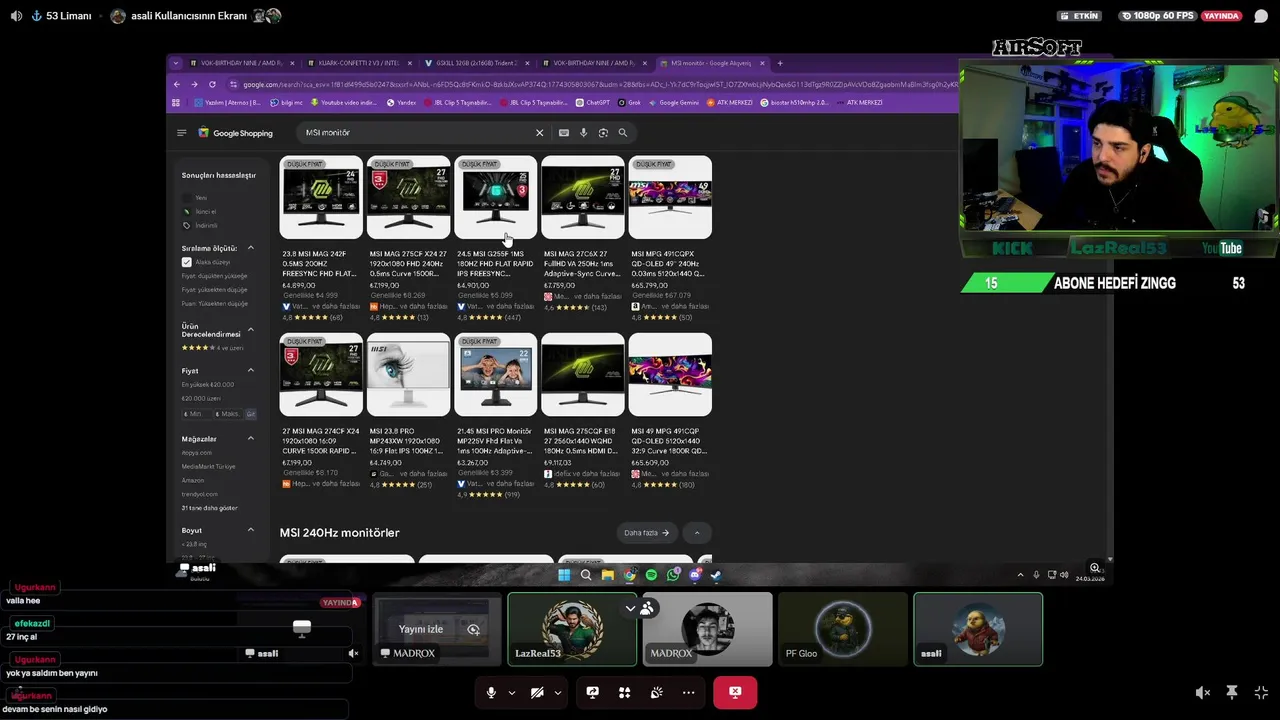Unmute the stream volume speaker icon bottom right

click(1203, 692)
